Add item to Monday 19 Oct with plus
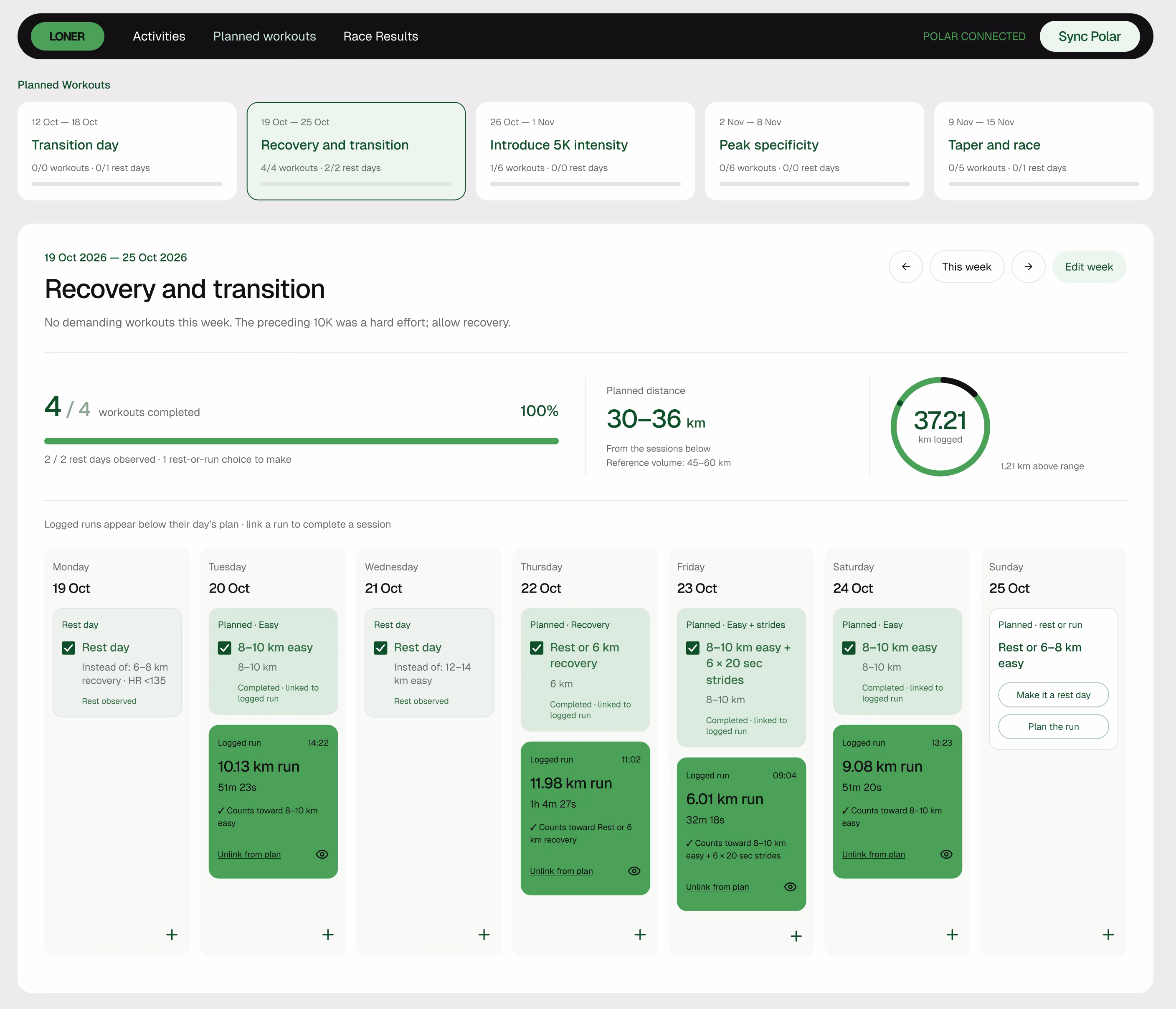This screenshot has height=1009, width=1176. point(171,934)
